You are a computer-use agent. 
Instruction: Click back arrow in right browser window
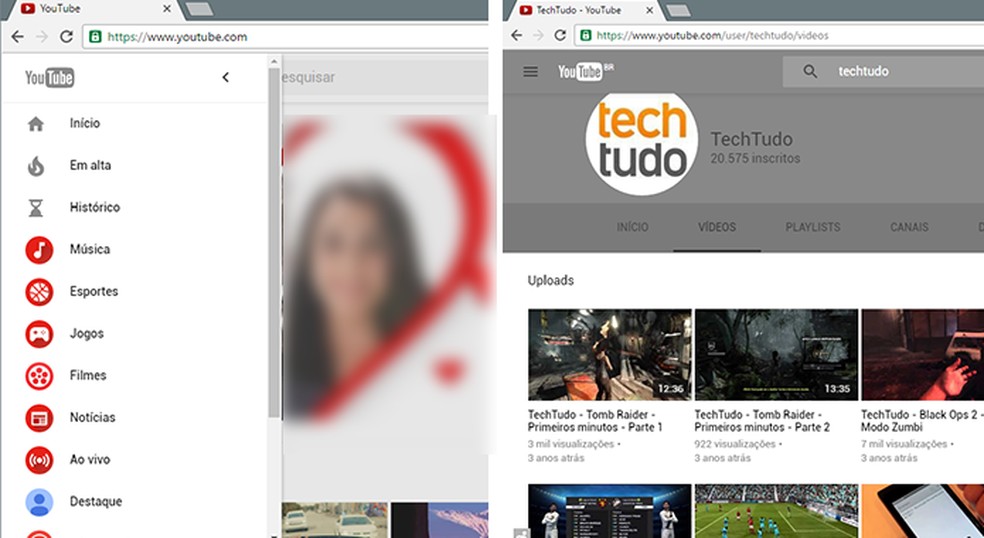tap(516, 35)
